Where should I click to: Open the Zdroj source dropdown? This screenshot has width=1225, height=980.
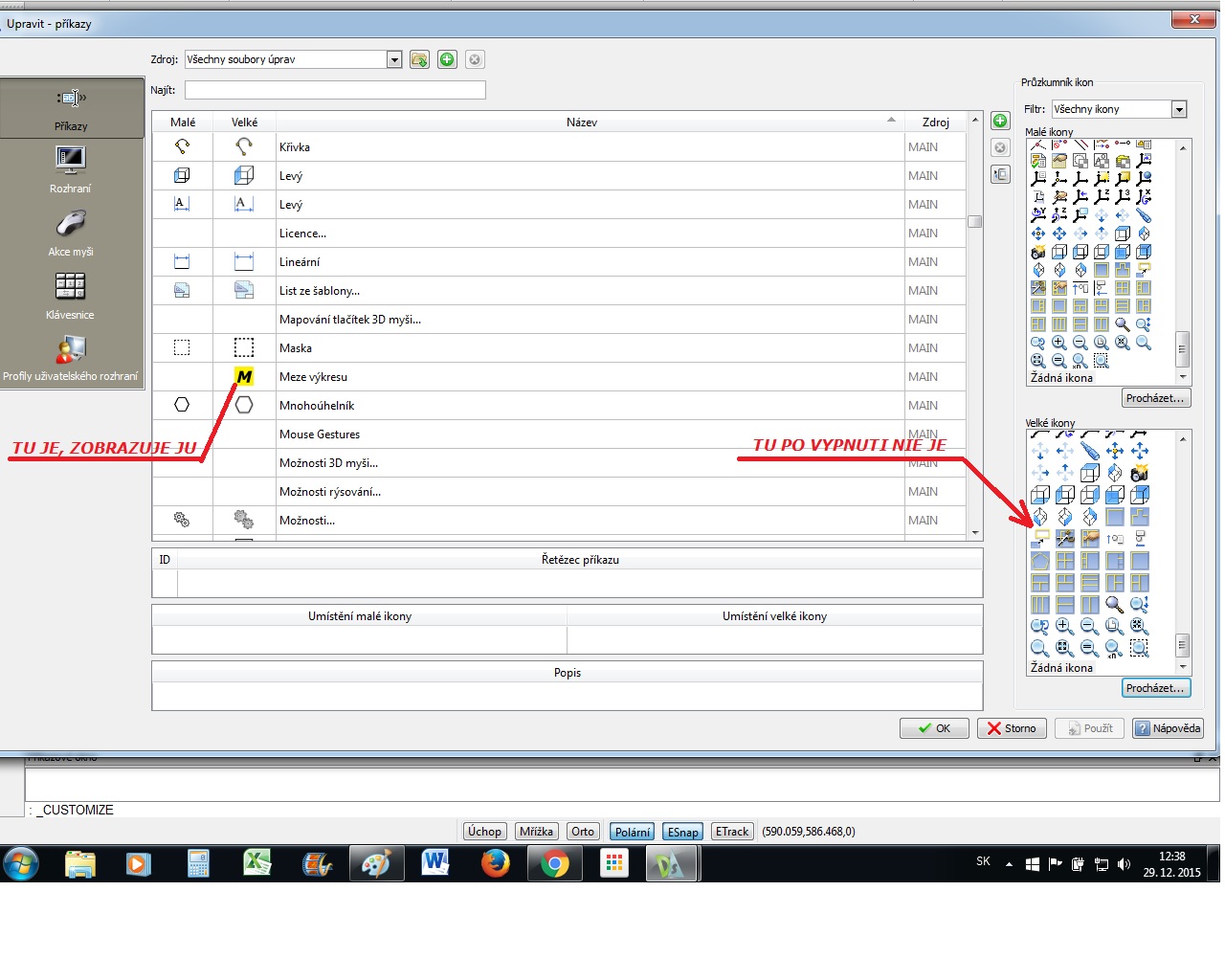(393, 59)
